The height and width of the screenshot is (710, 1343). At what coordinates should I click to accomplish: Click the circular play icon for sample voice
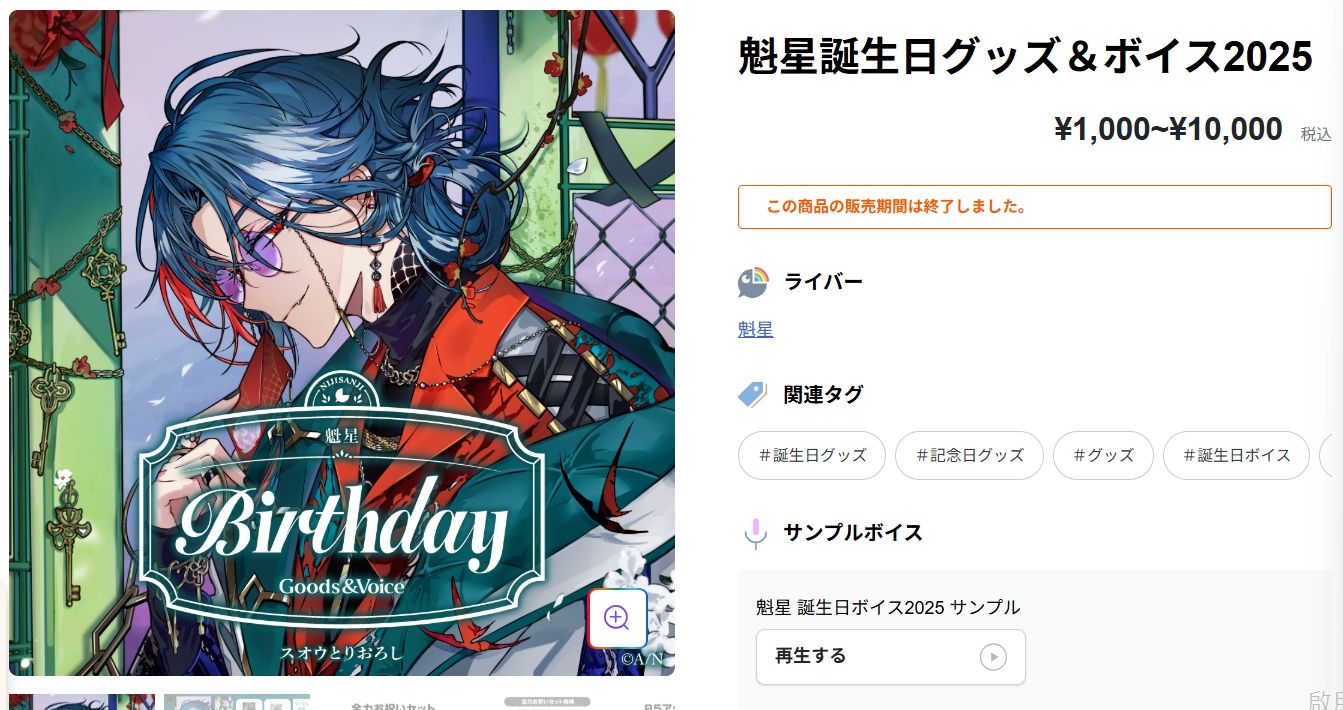(x=993, y=657)
